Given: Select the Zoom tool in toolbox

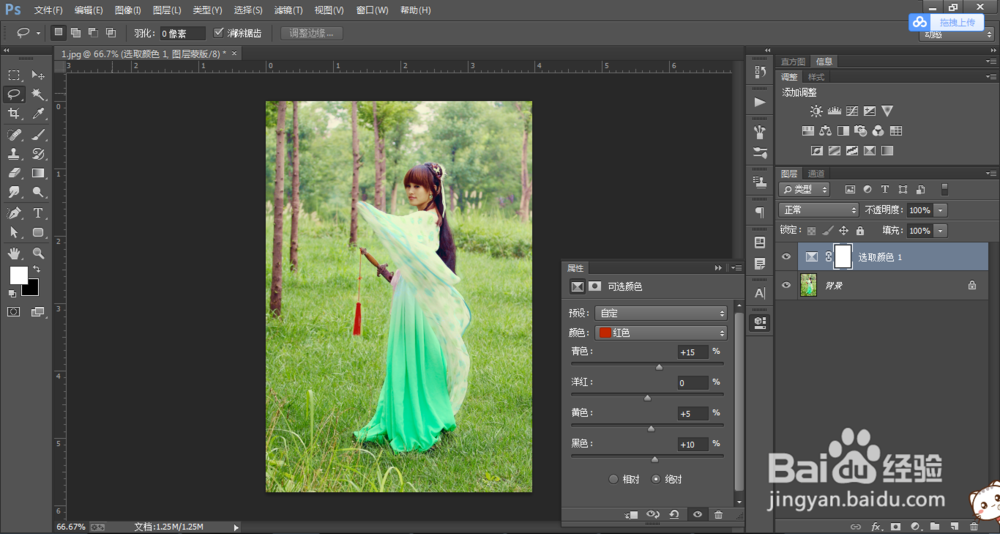Looking at the screenshot, I should point(38,253).
